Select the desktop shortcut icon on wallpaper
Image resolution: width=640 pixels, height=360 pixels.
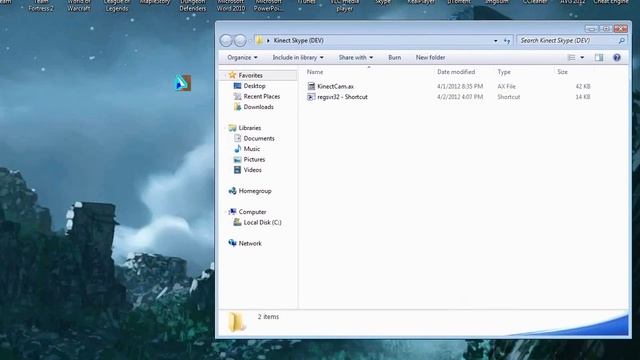coord(183,83)
